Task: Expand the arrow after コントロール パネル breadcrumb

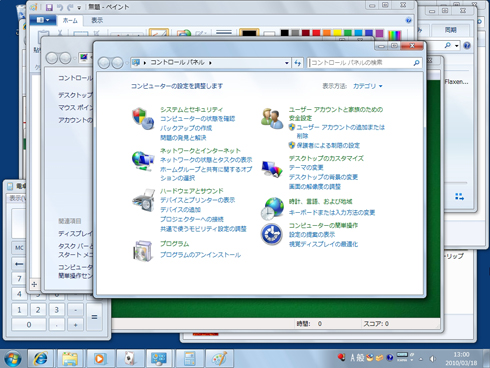Action: (x=210, y=63)
